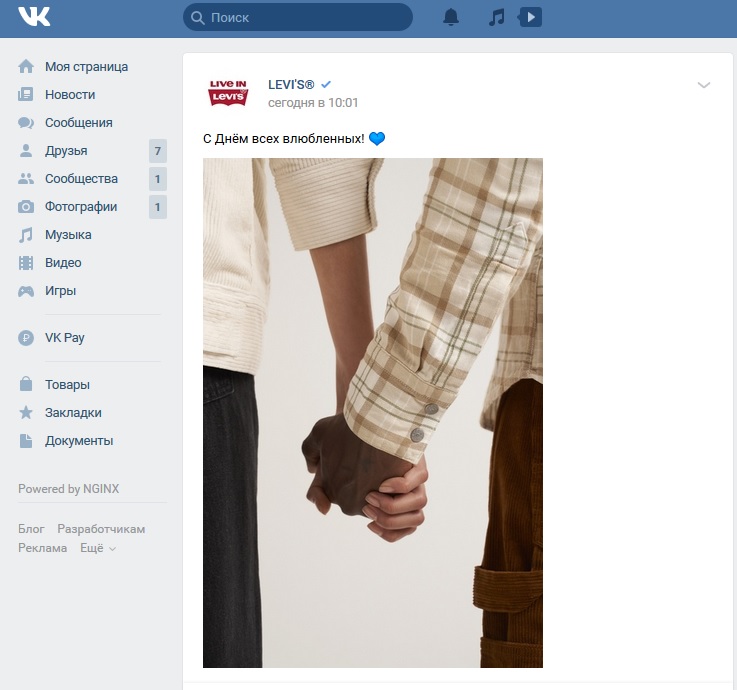Click the "Сообщества" communities icon
This screenshot has height=690, width=737.
(26, 179)
